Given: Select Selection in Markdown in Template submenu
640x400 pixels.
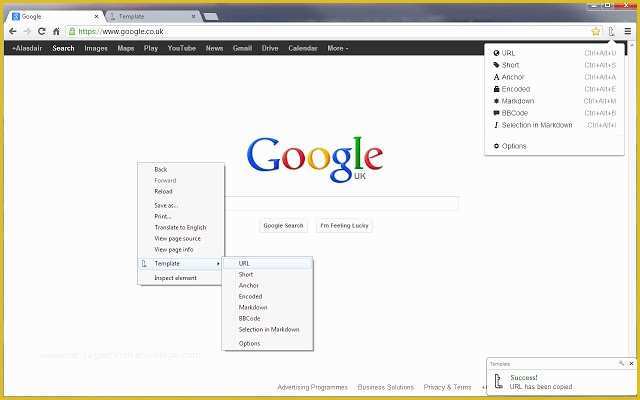Looking at the screenshot, I should pos(268,329).
